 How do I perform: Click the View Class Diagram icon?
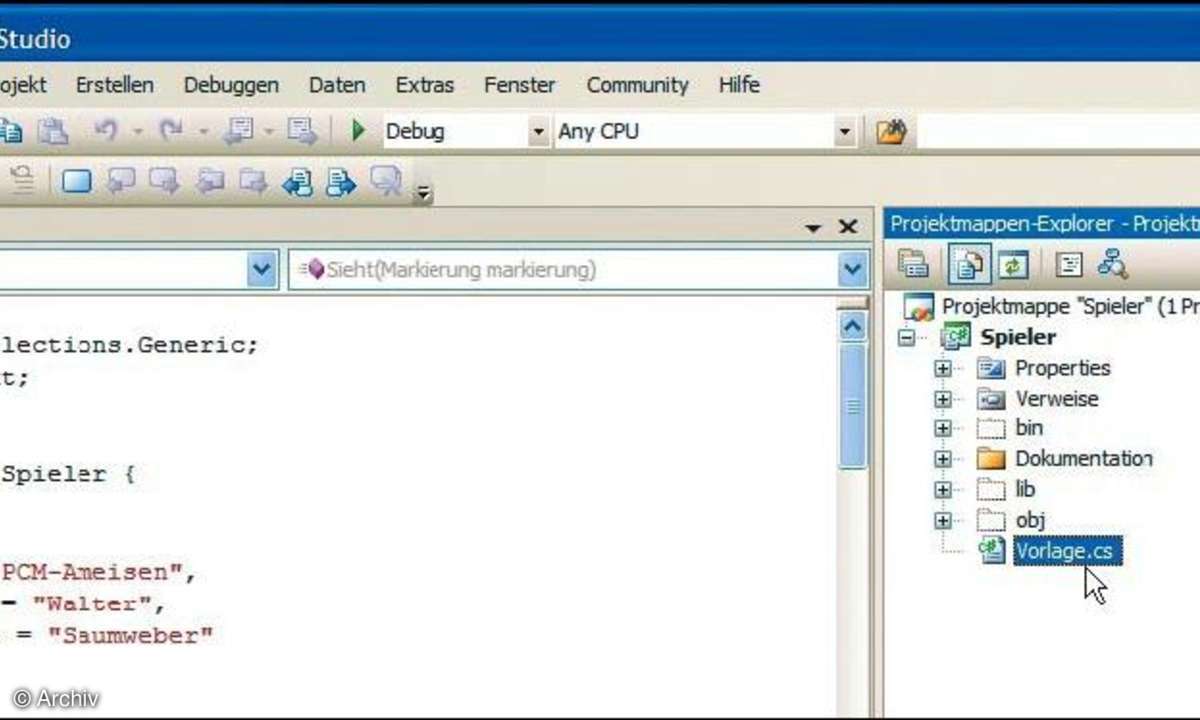[1112, 264]
